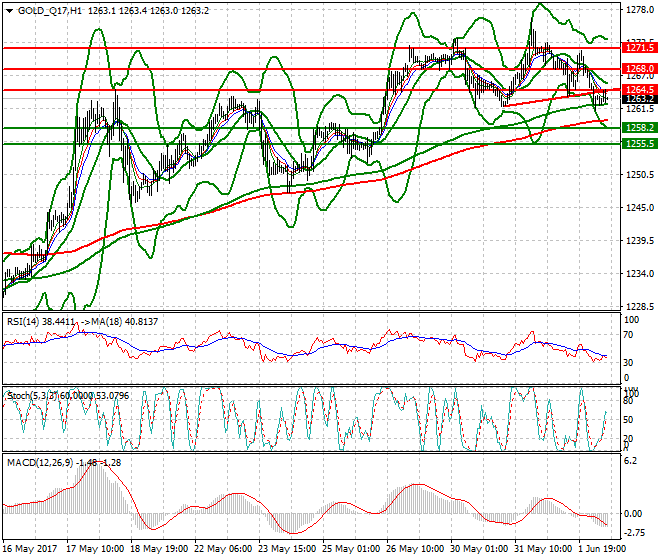Click the 17 May 10:00 time label

click(x=95, y=549)
